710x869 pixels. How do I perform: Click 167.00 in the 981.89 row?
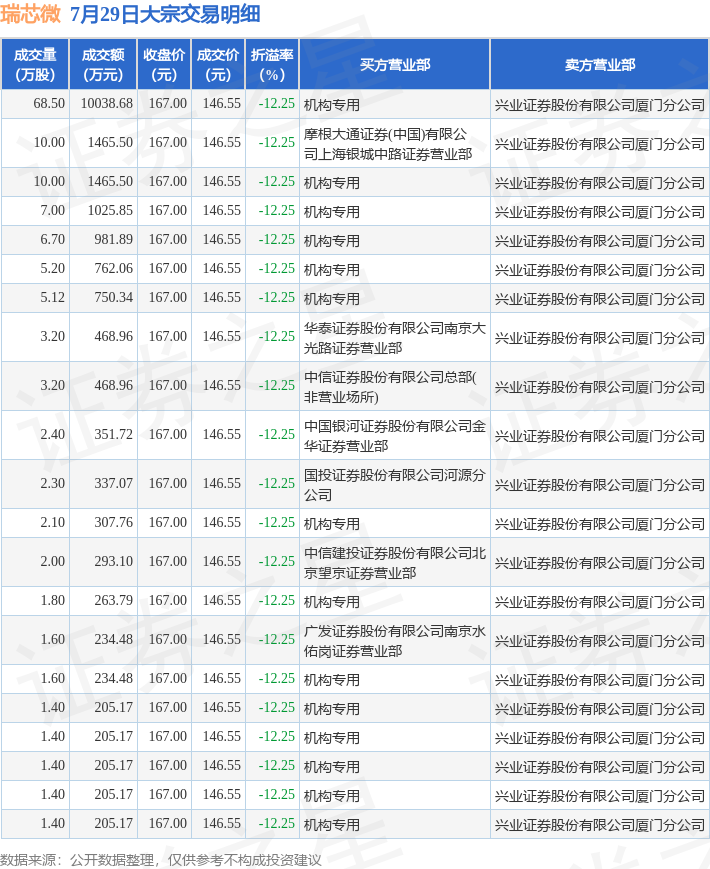pyautogui.click(x=167, y=239)
